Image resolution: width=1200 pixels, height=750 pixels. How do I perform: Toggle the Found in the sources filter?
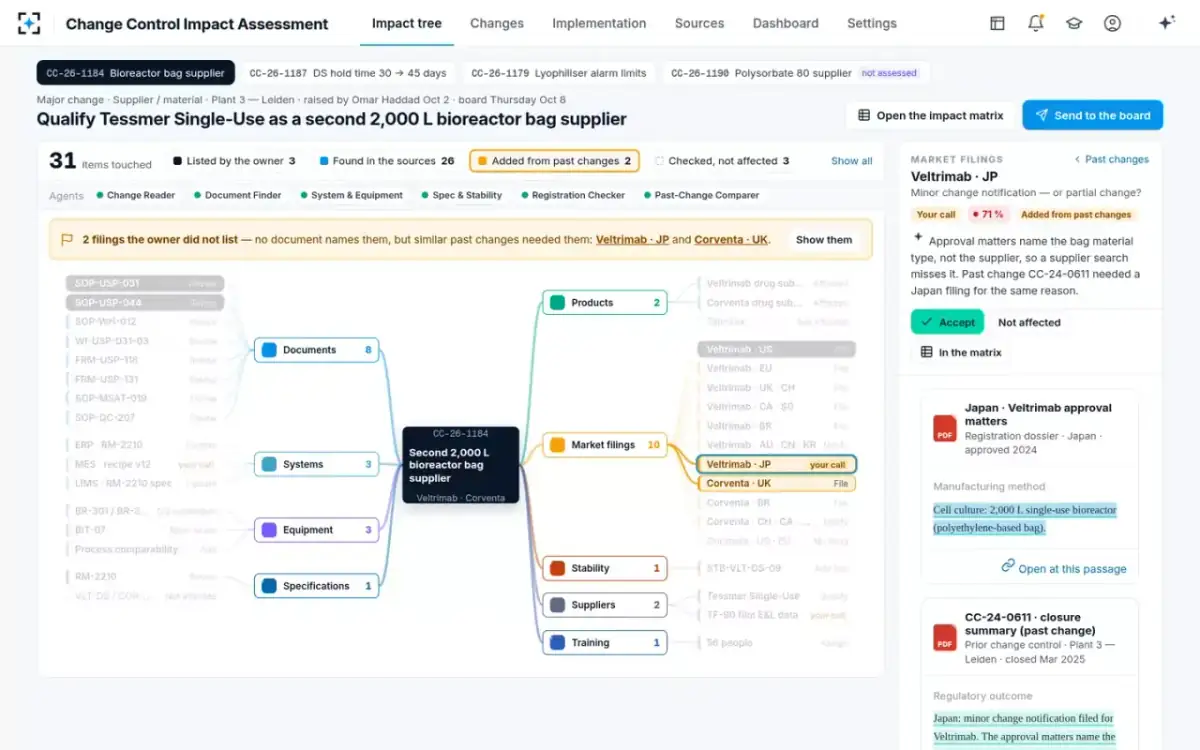pyautogui.click(x=387, y=161)
